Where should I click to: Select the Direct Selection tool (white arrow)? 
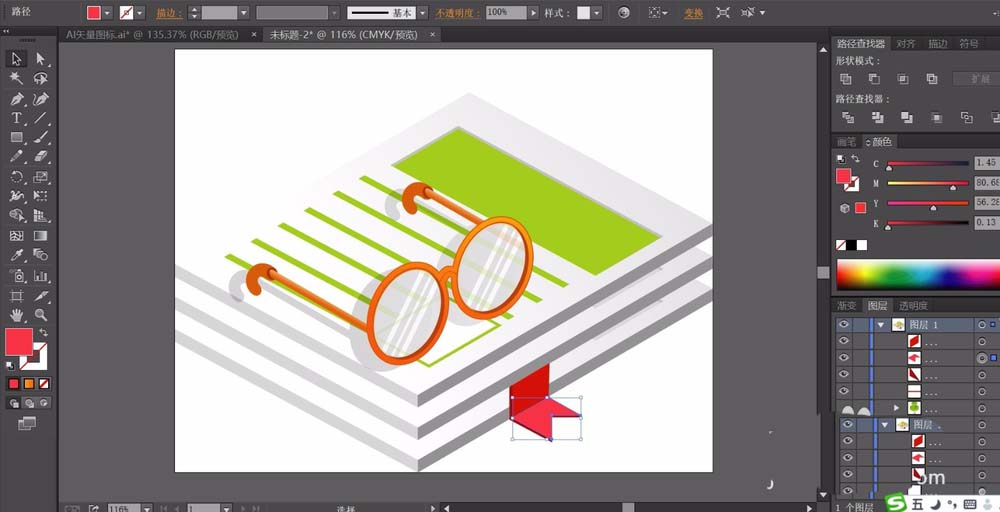41,59
